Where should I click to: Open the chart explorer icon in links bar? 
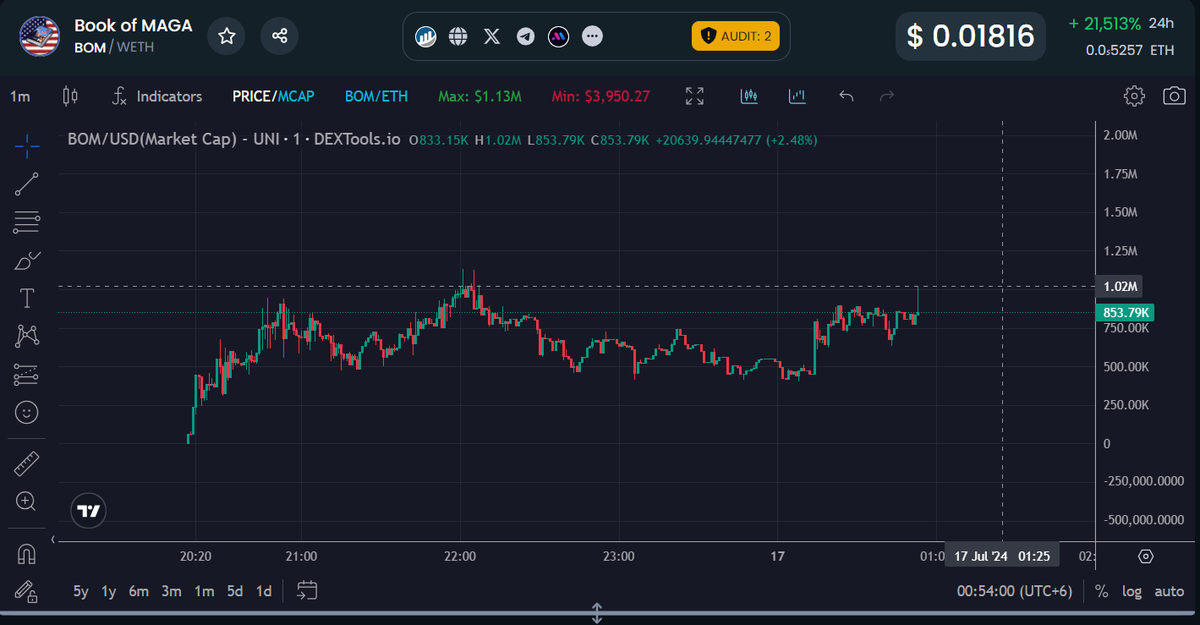[425, 37]
